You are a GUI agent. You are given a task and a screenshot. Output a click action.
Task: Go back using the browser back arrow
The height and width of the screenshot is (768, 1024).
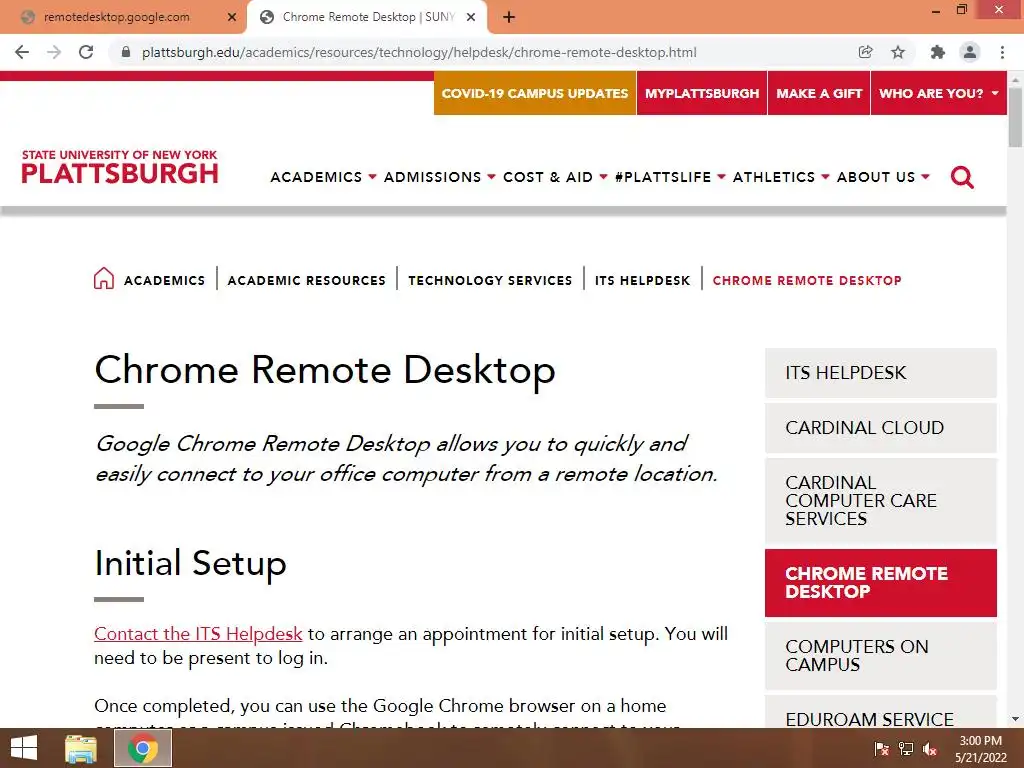[x=22, y=52]
